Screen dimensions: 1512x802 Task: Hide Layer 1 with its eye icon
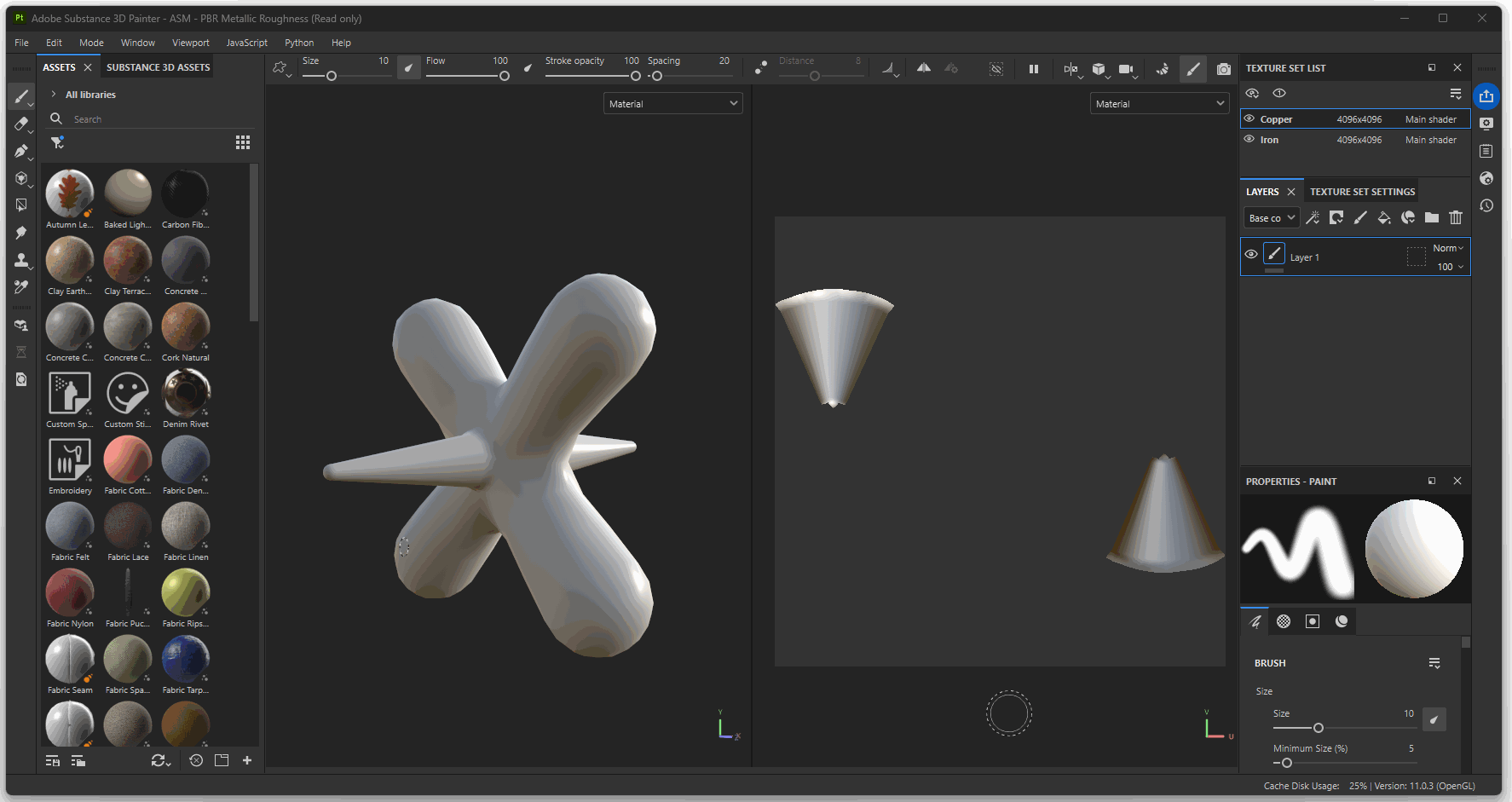pyautogui.click(x=1251, y=255)
